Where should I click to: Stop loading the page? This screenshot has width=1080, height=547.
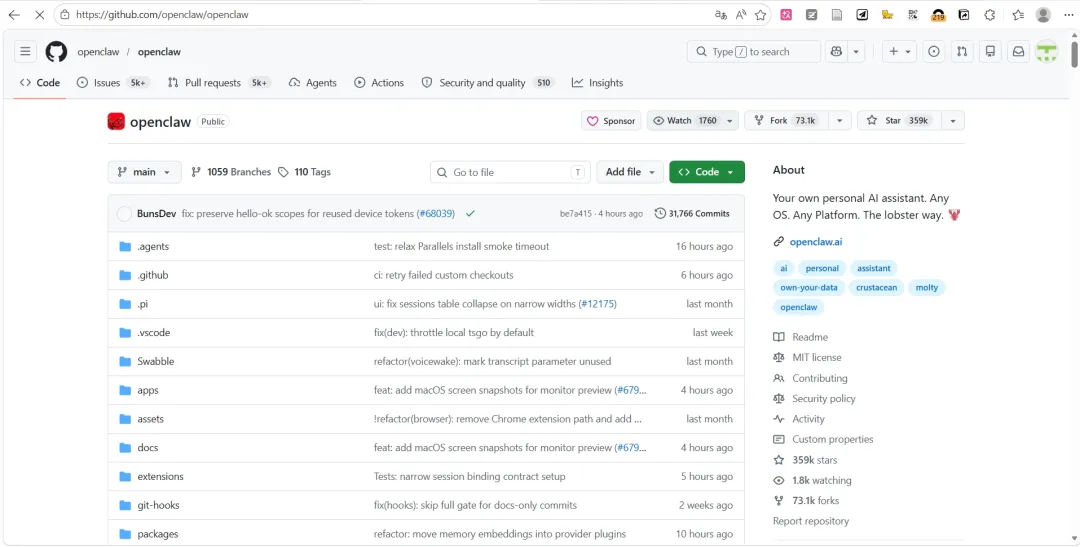point(39,14)
